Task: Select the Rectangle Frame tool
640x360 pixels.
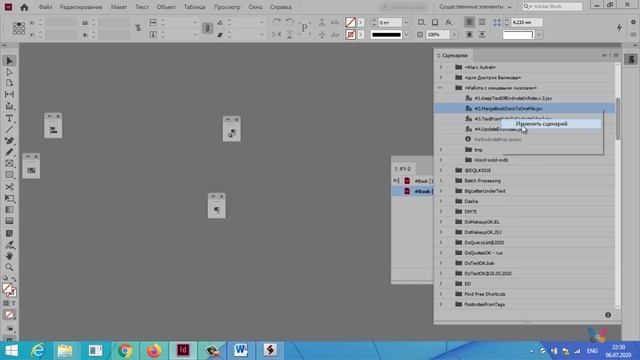Action: (9, 164)
